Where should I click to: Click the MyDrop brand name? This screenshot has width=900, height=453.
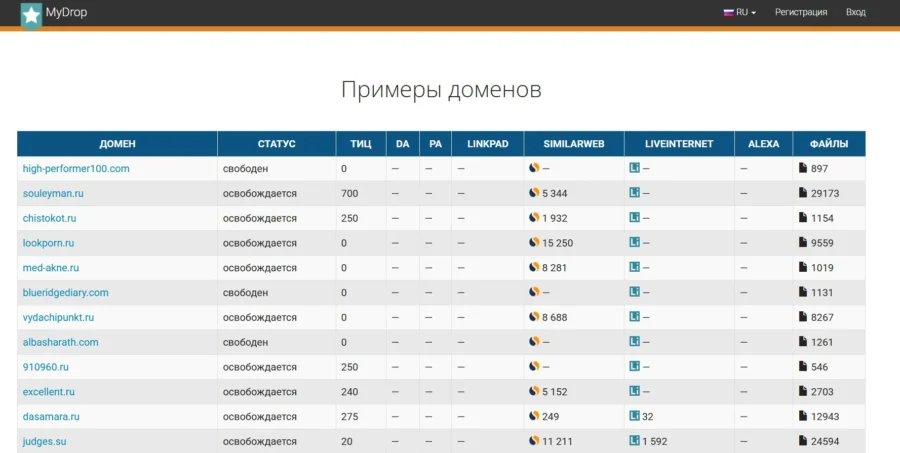coord(67,13)
